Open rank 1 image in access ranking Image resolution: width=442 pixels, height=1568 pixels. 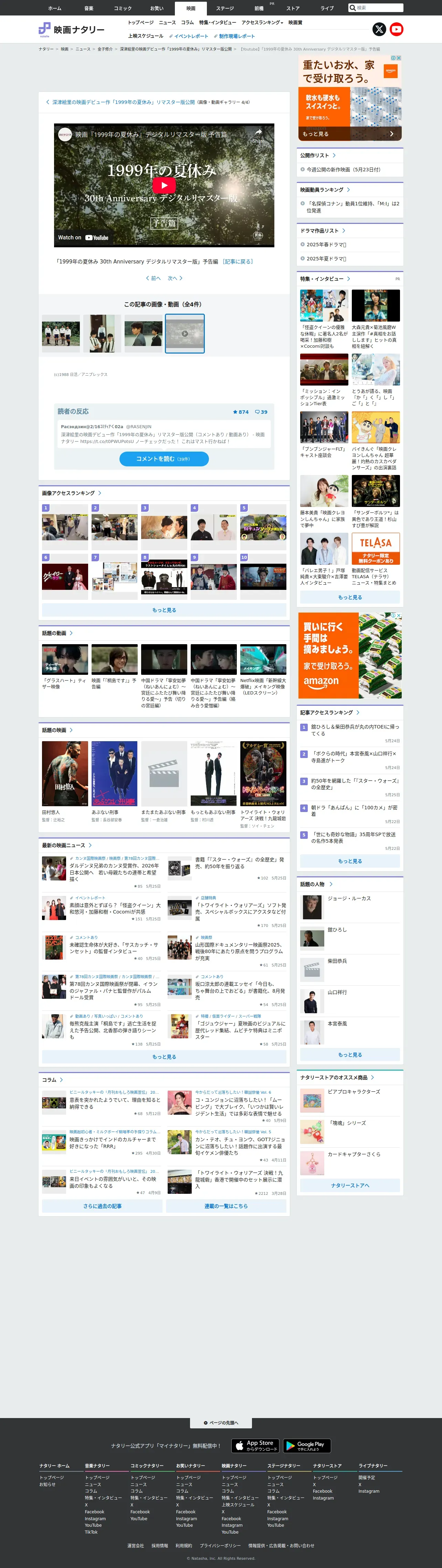point(64,527)
